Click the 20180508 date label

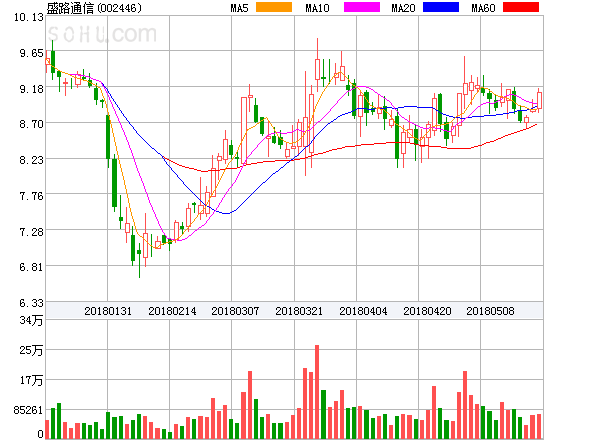(x=490, y=311)
